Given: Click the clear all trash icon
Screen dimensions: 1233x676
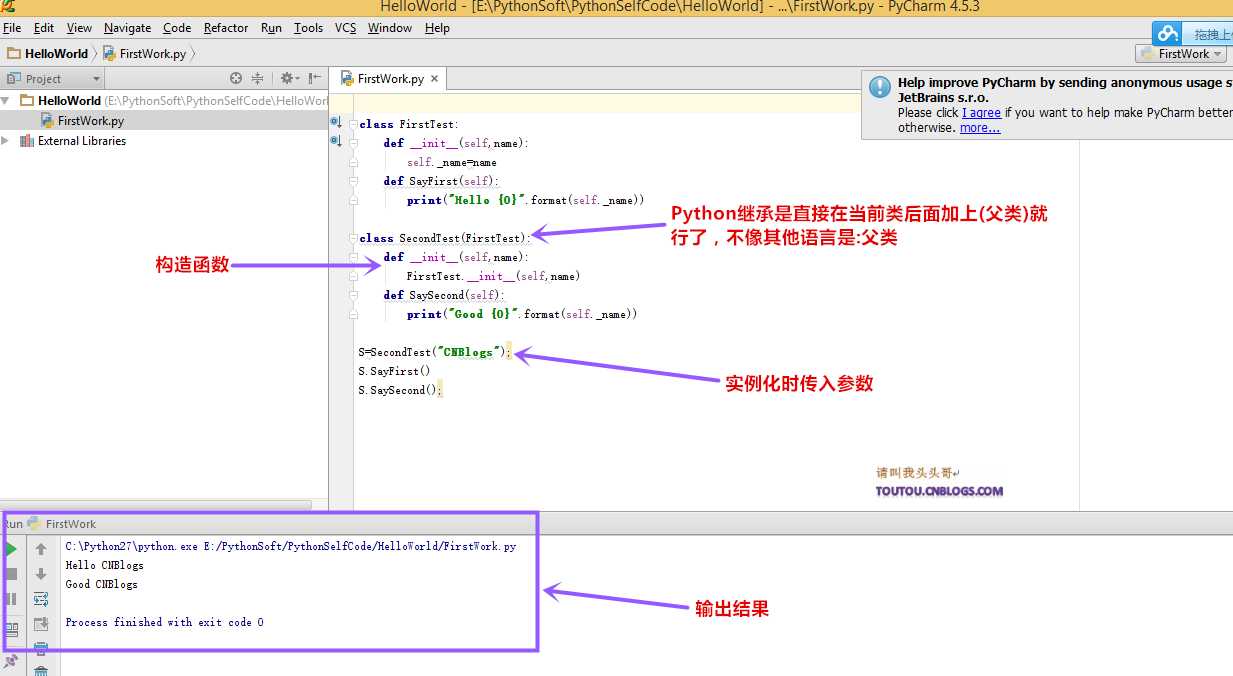Looking at the screenshot, I should [x=41, y=670].
